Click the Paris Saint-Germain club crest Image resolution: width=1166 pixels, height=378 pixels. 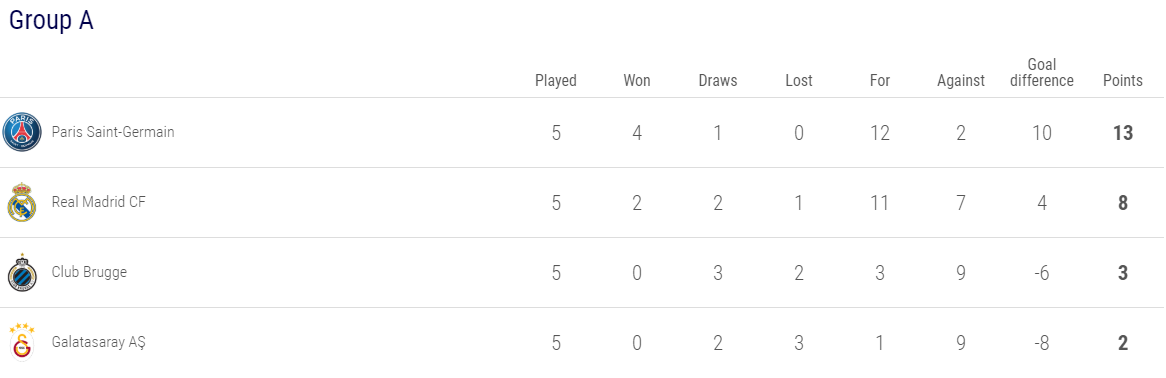pyautogui.click(x=22, y=132)
